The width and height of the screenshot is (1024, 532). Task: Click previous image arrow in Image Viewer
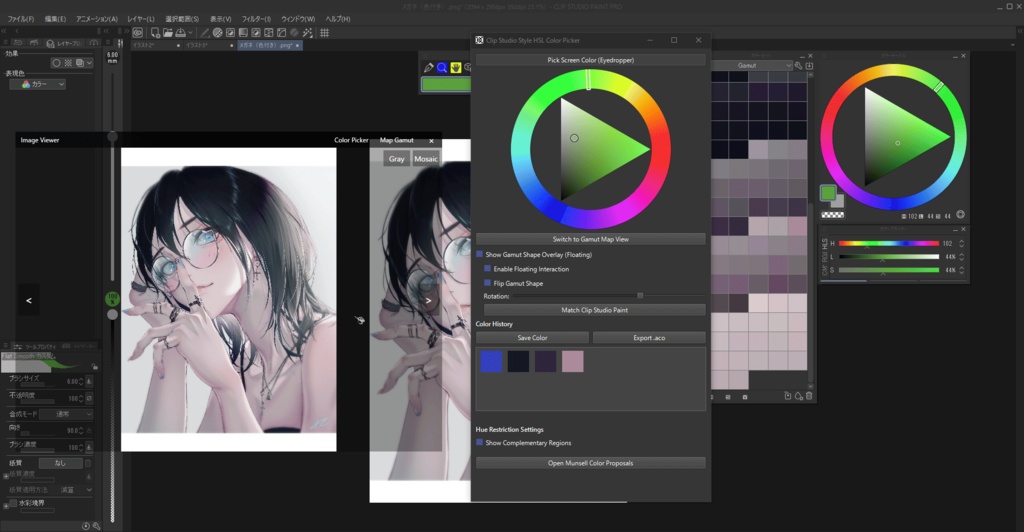[x=28, y=300]
